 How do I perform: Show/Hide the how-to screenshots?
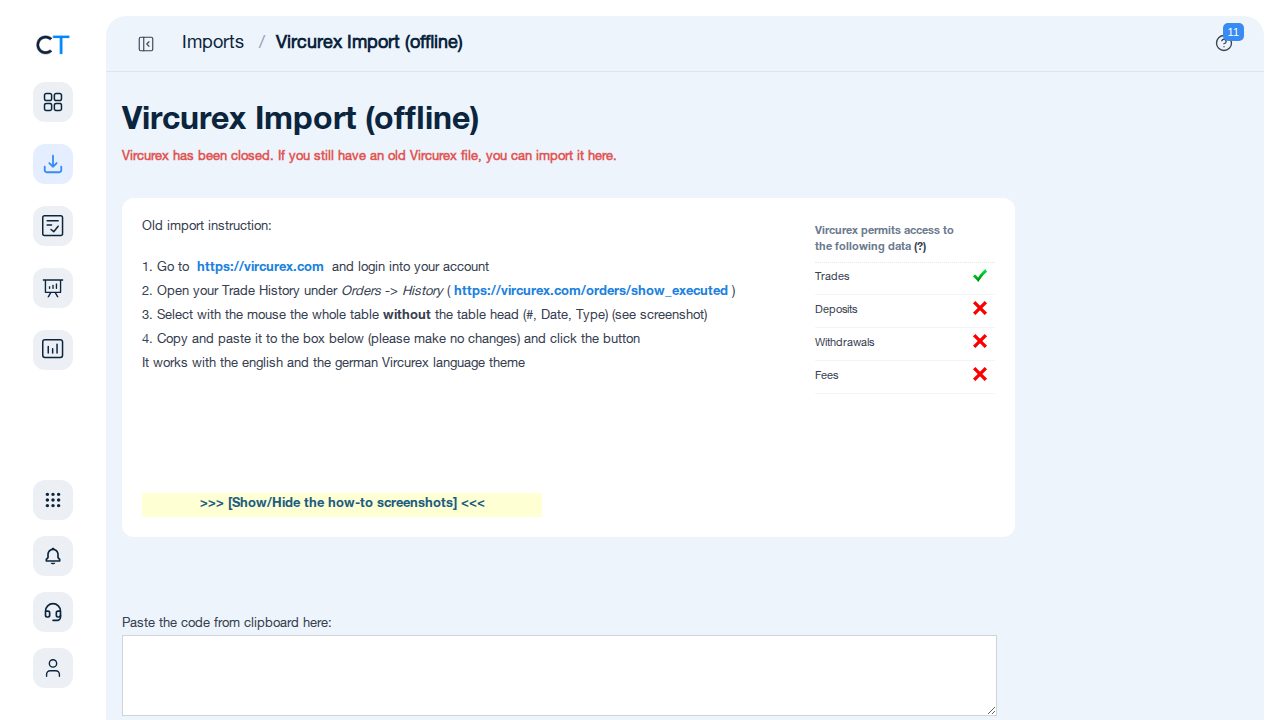pyautogui.click(x=342, y=503)
